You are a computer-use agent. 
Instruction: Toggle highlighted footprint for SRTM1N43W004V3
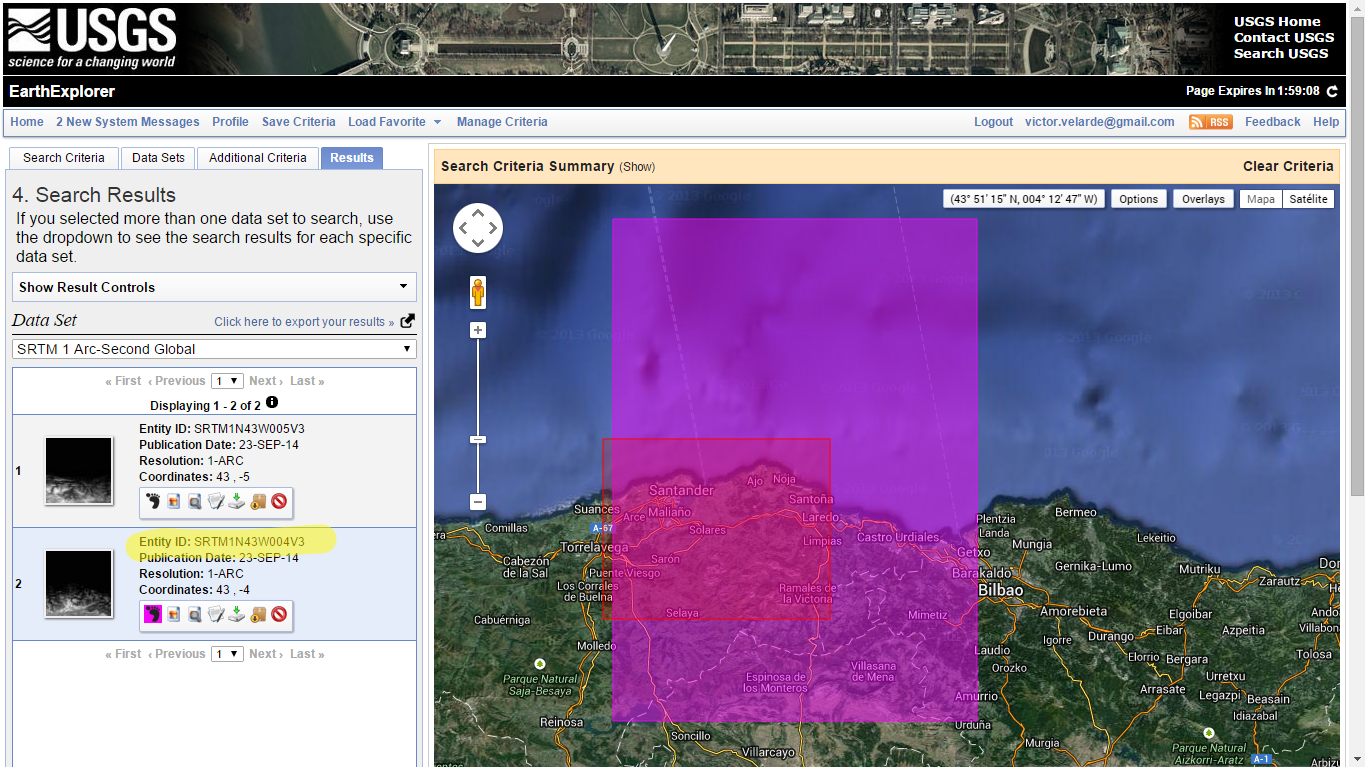tap(152, 614)
